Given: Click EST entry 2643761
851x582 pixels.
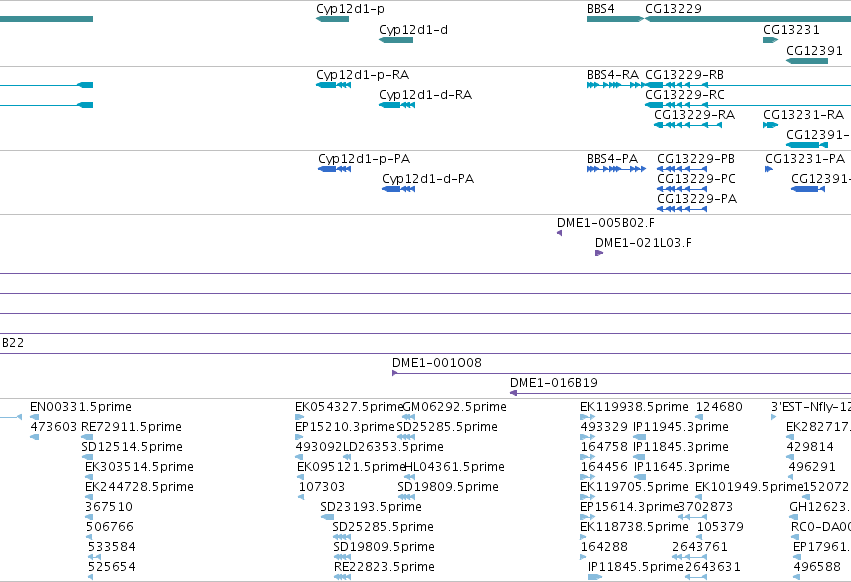Looking at the screenshot, I should 700,547.
